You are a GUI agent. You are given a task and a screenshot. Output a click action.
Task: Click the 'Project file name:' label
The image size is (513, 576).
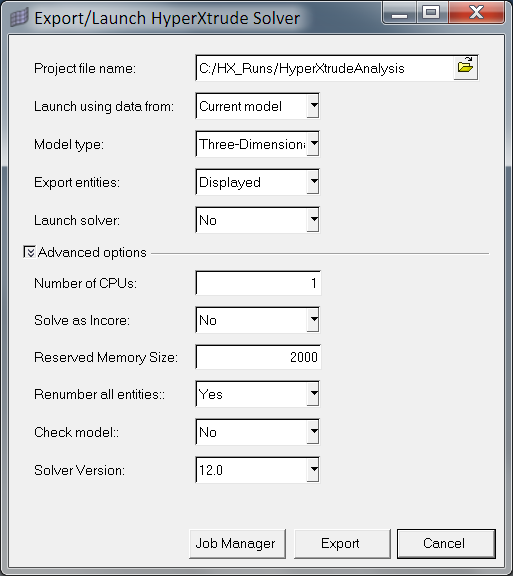click(x=85, y=68)
